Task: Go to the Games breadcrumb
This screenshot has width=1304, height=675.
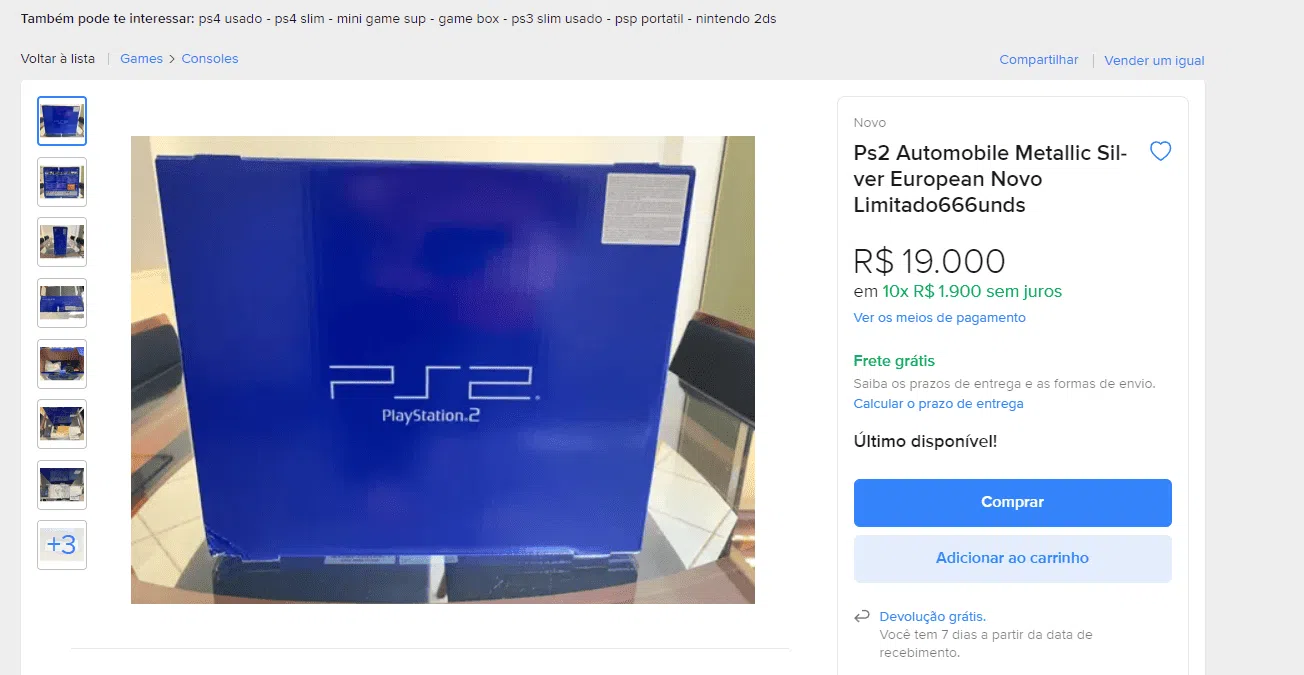Action: click(x=141, y=59)
